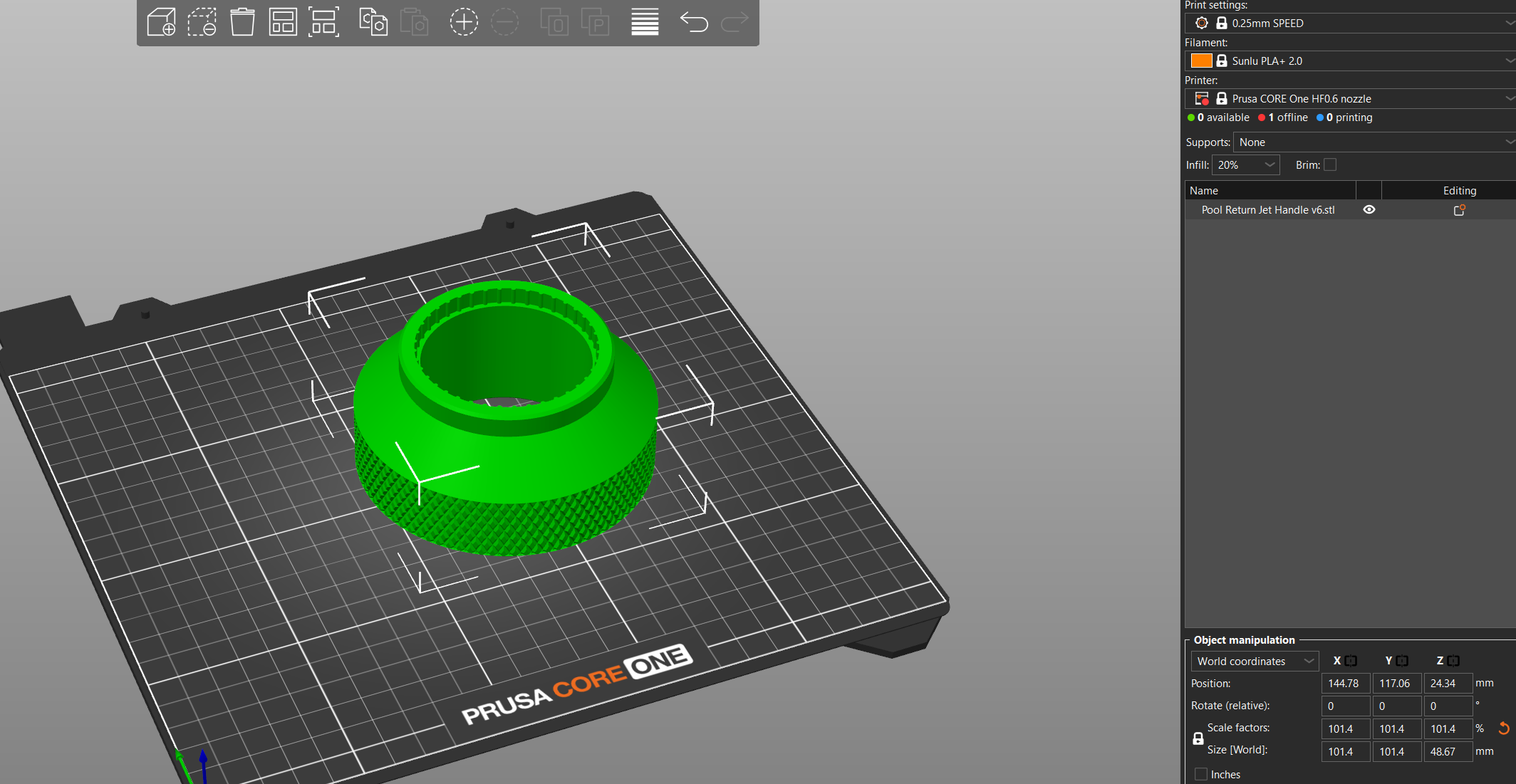Hide Pool Return Jet Handle with the eye icon
1516x784 pixels.
coord(1369,210)
